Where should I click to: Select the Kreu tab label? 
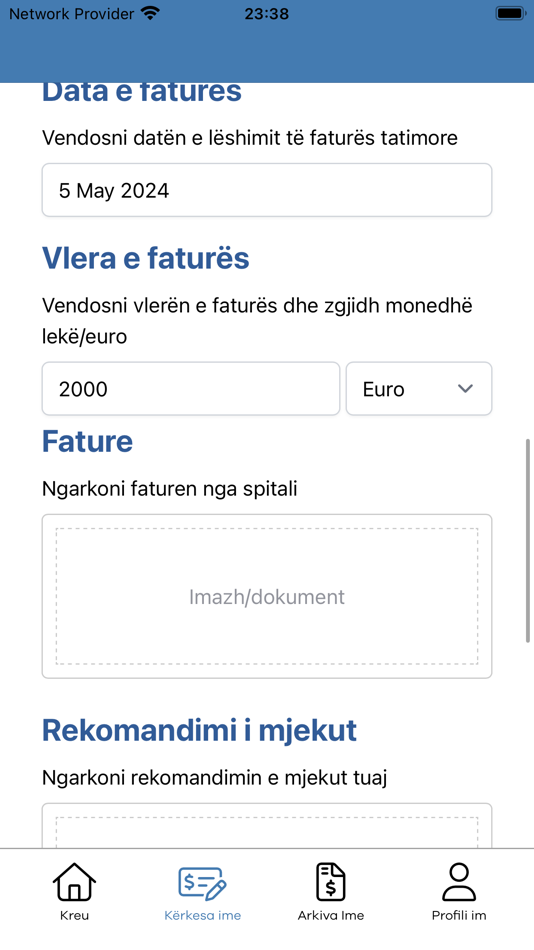(75, 915)
